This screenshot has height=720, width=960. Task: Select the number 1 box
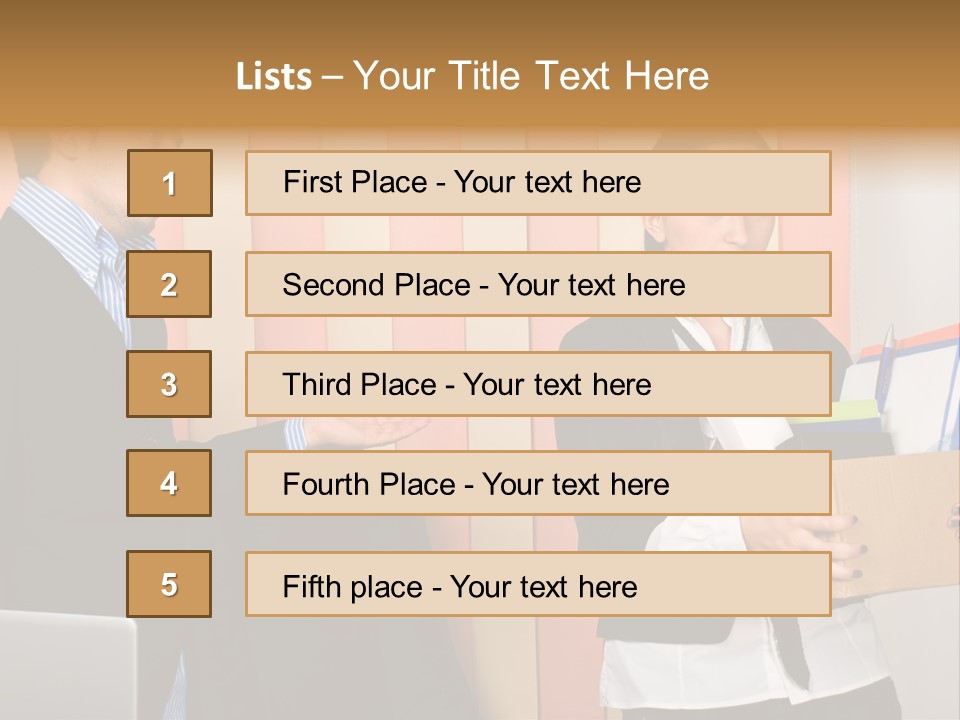pyautogui.click(x=169, y=183)
